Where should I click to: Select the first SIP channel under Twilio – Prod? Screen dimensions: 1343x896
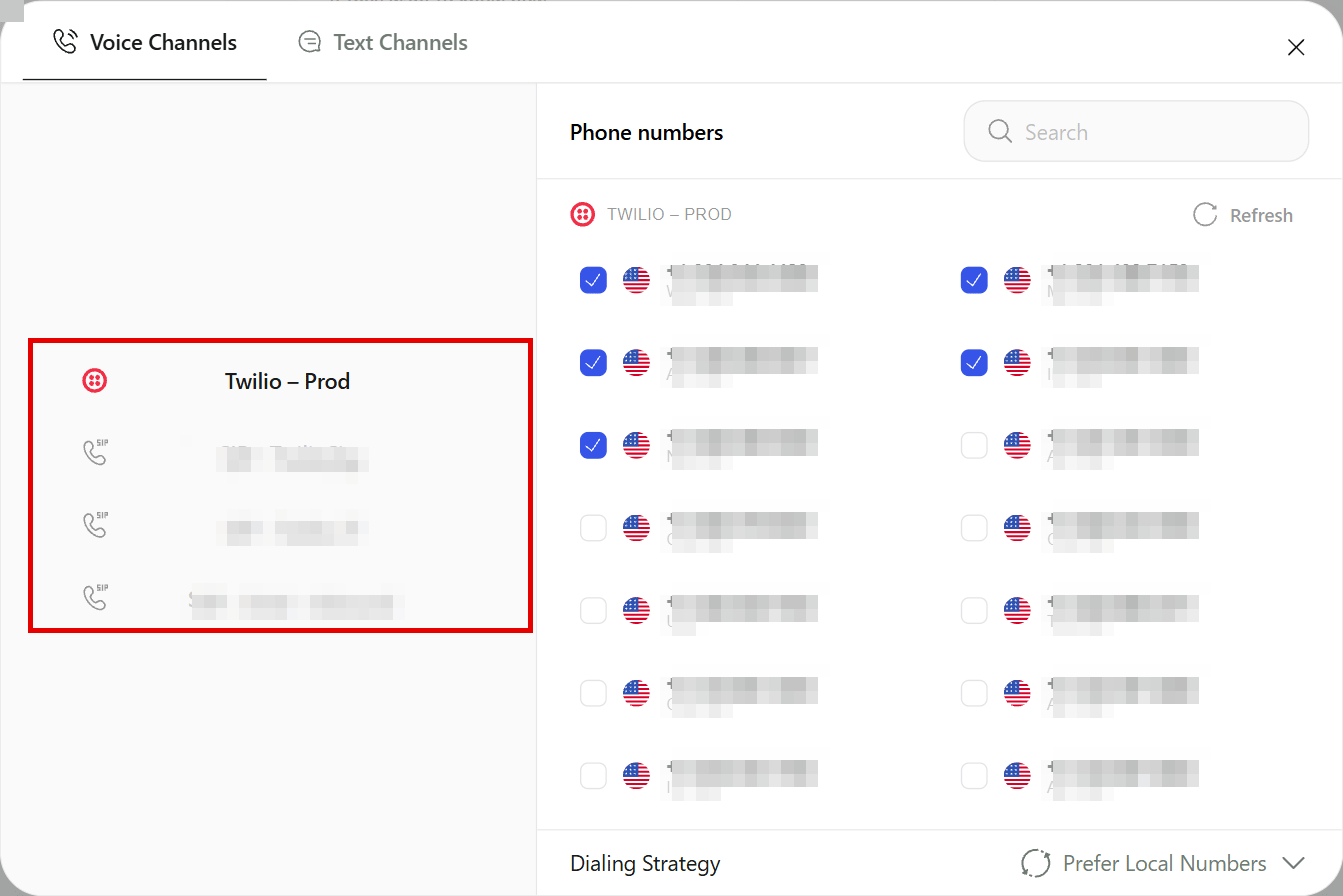[x=280, y=455]
